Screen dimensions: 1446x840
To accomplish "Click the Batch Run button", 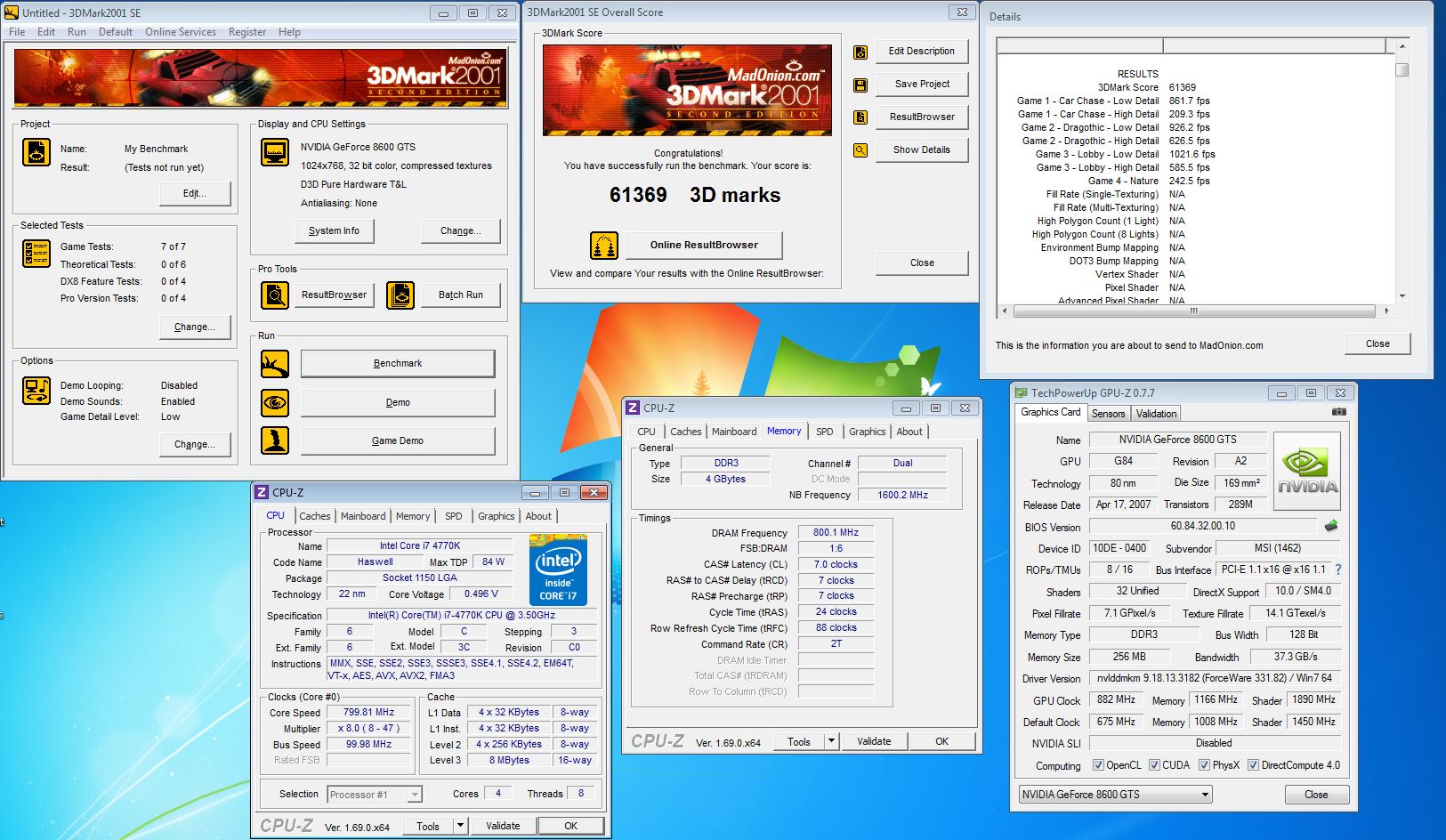I will [x=461, y=295].
